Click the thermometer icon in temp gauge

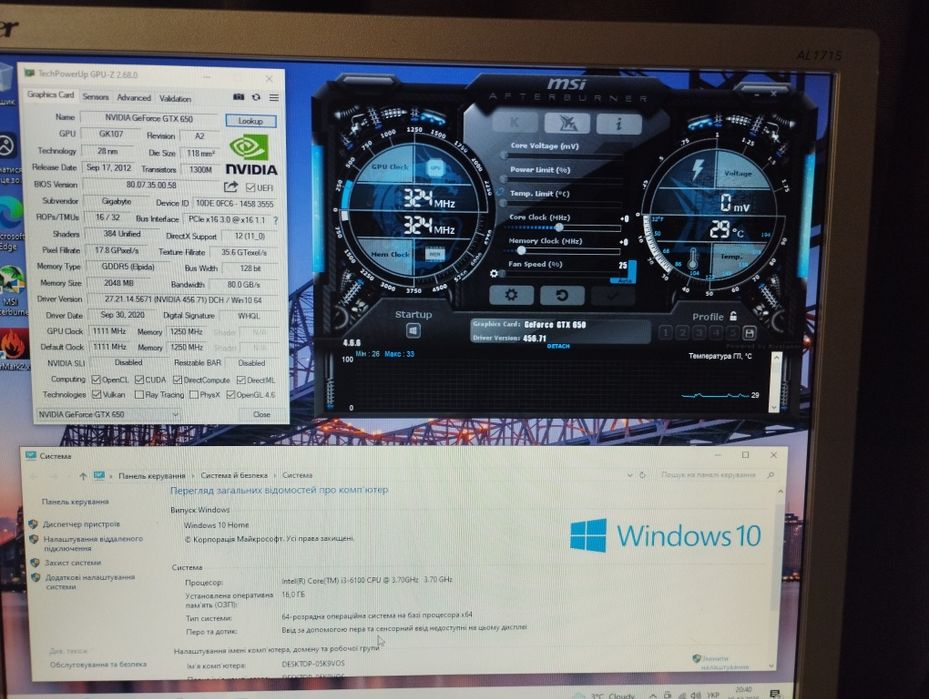coord(694,260)
